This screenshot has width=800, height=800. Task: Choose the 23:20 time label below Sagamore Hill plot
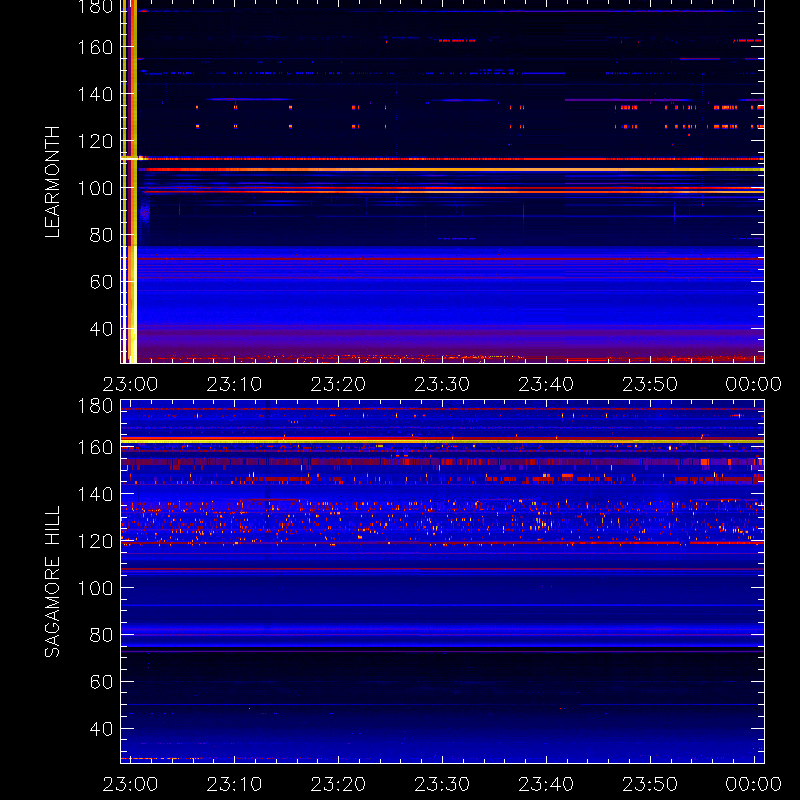(x=338, y=784)
